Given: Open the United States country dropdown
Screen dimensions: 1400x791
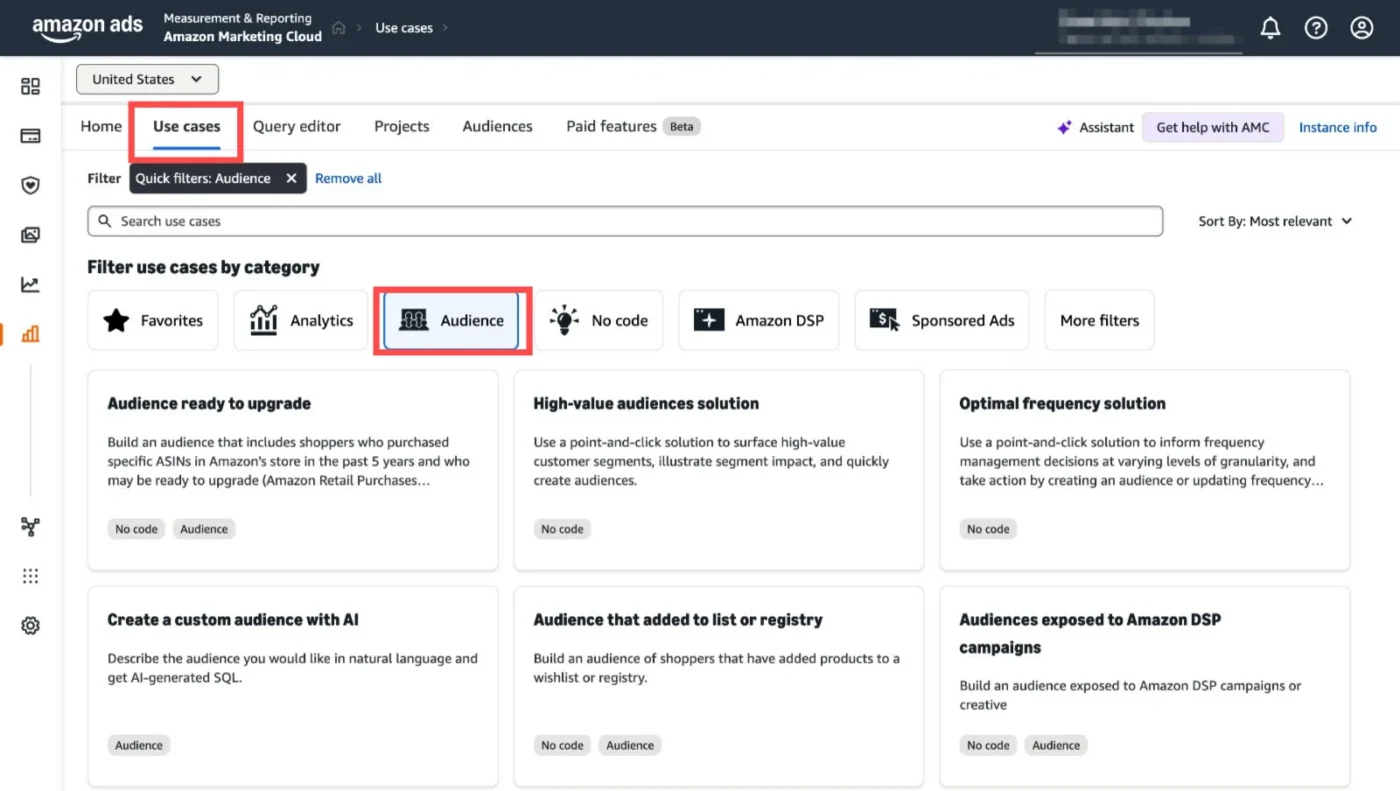Looking at the screenshot, I should pos(147,79).
